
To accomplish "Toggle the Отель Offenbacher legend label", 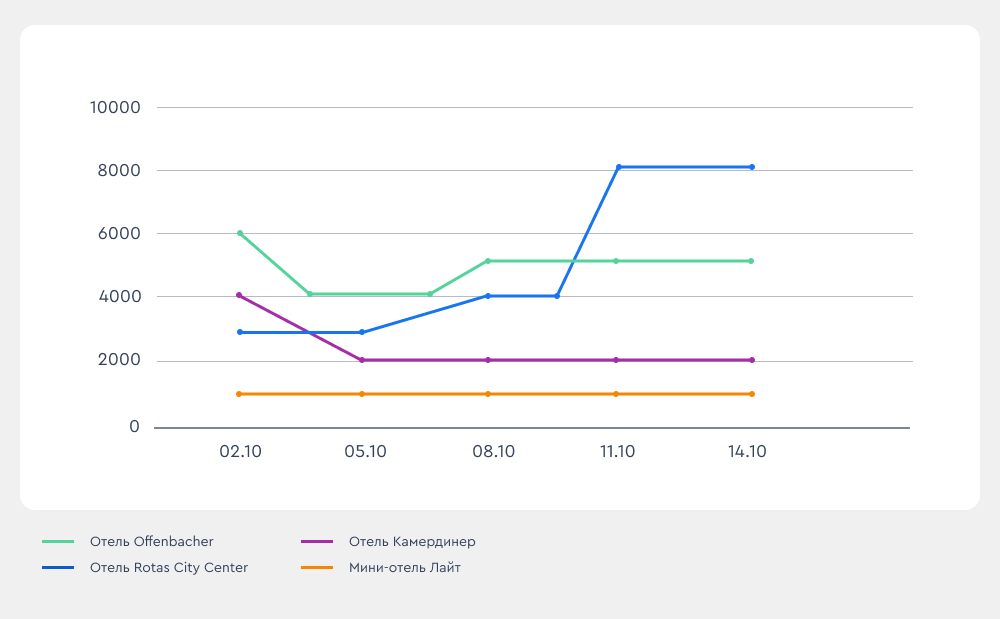I will (151, 542).
